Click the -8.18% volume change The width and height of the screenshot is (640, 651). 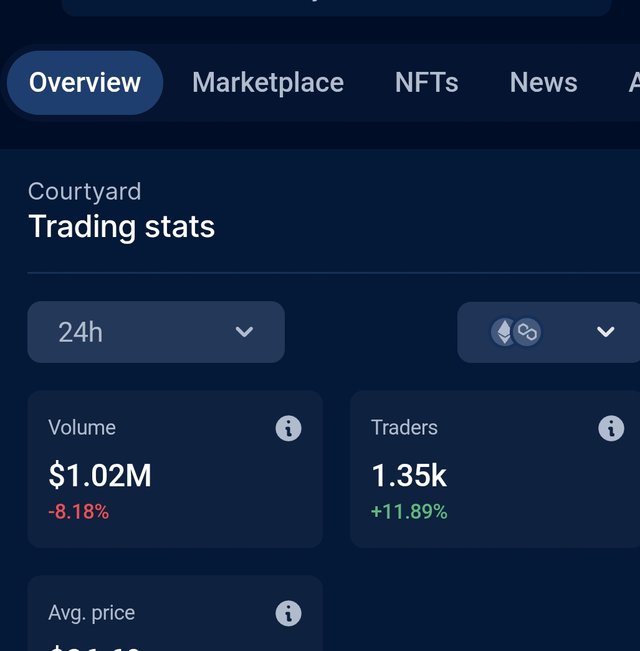[78, 512]
